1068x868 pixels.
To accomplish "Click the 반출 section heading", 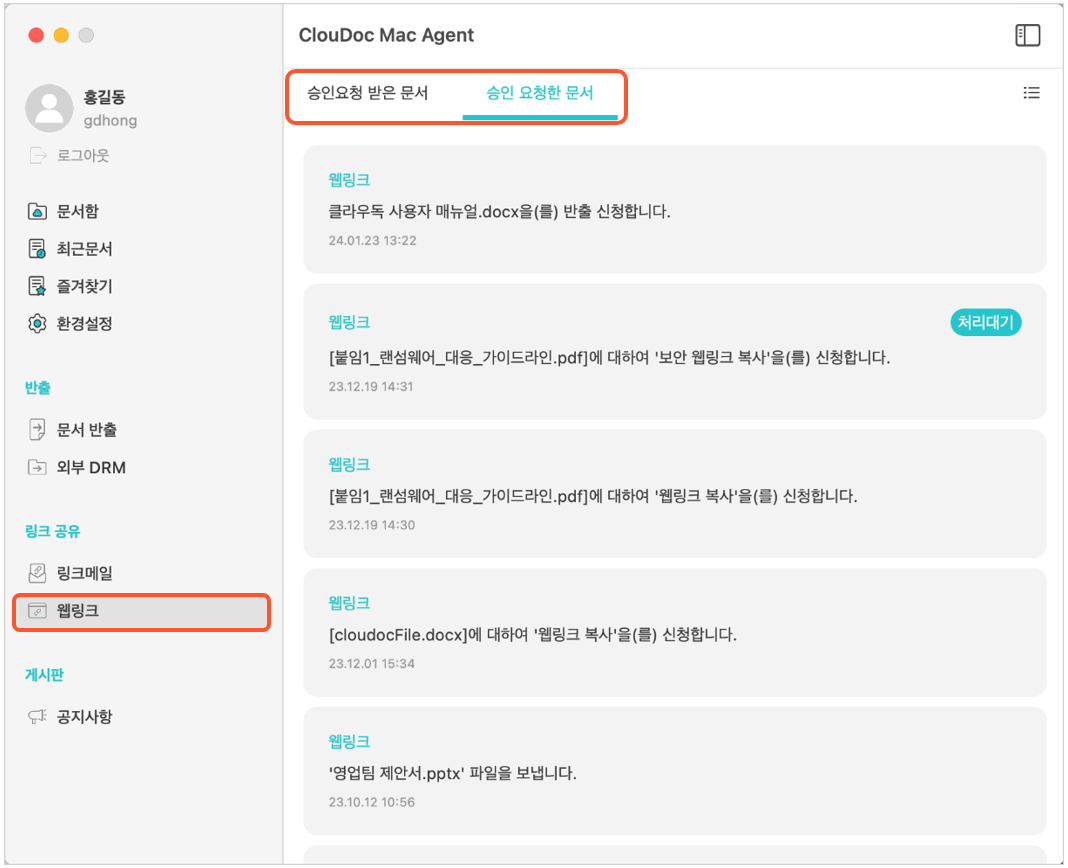I will click(37, 388).
